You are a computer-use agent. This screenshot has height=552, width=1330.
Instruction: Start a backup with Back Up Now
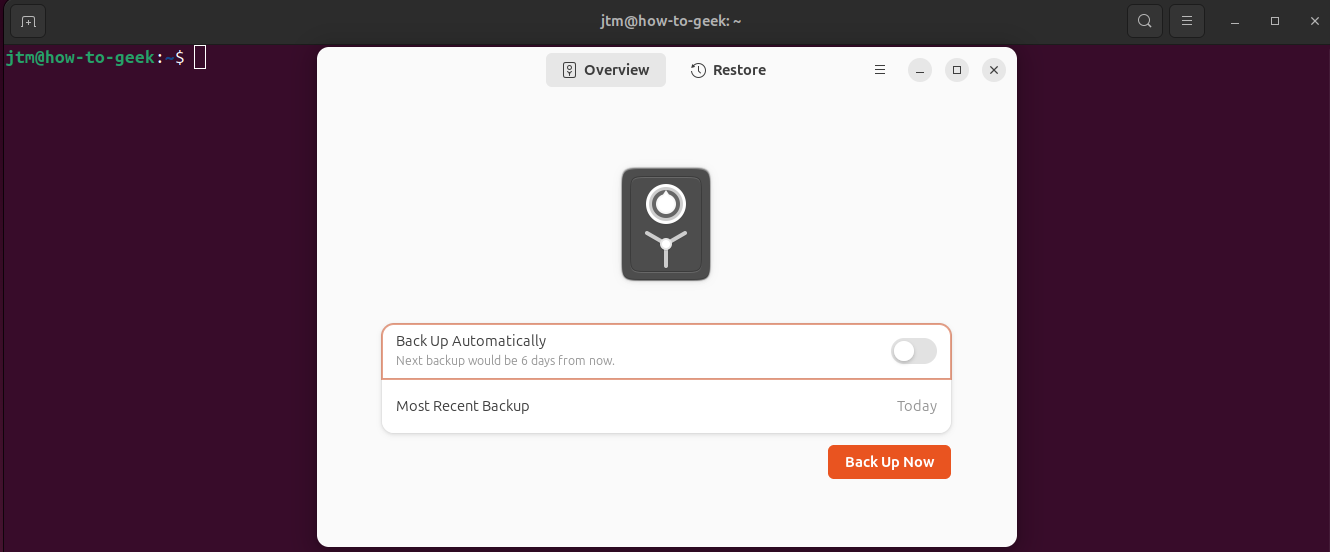(x=889, y=462)
